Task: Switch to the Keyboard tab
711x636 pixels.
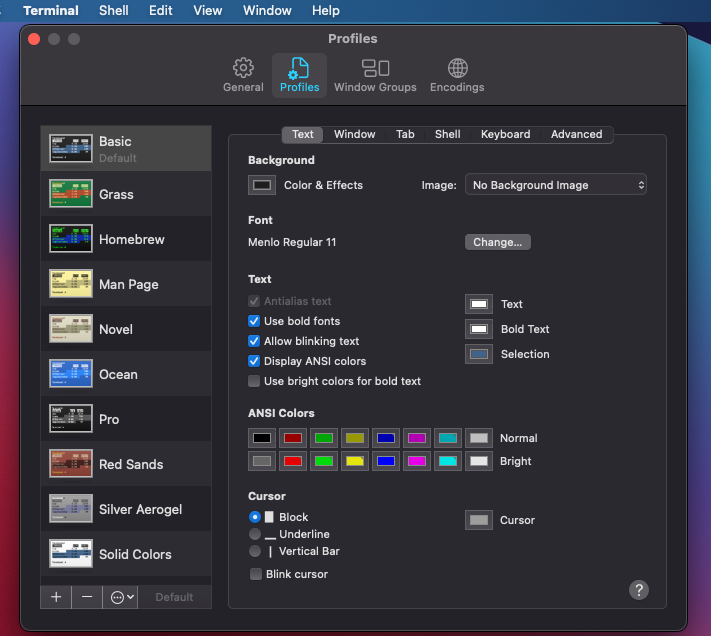Action: [x=505, y=134]
